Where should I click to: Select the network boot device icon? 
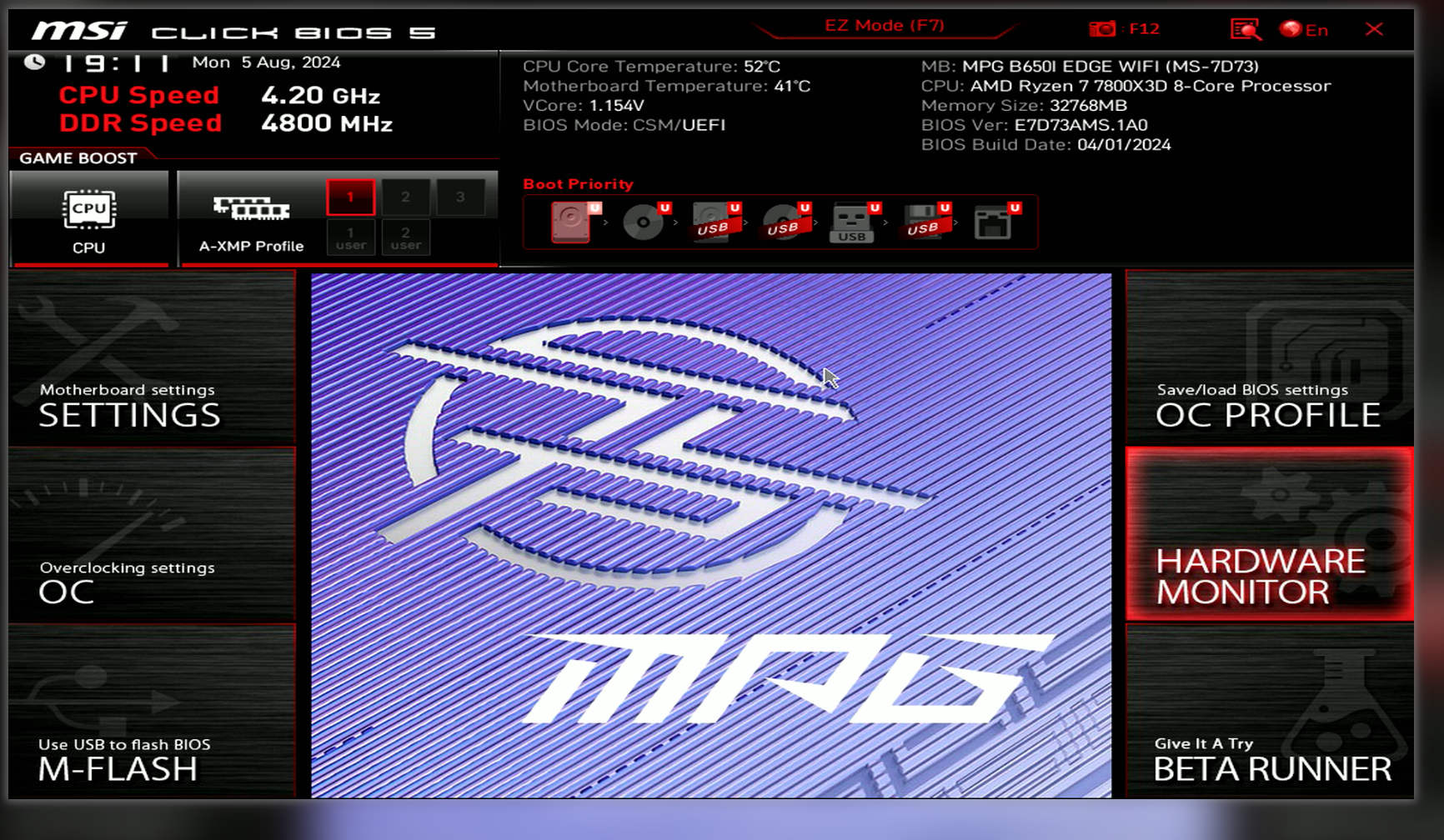(996, 222)
